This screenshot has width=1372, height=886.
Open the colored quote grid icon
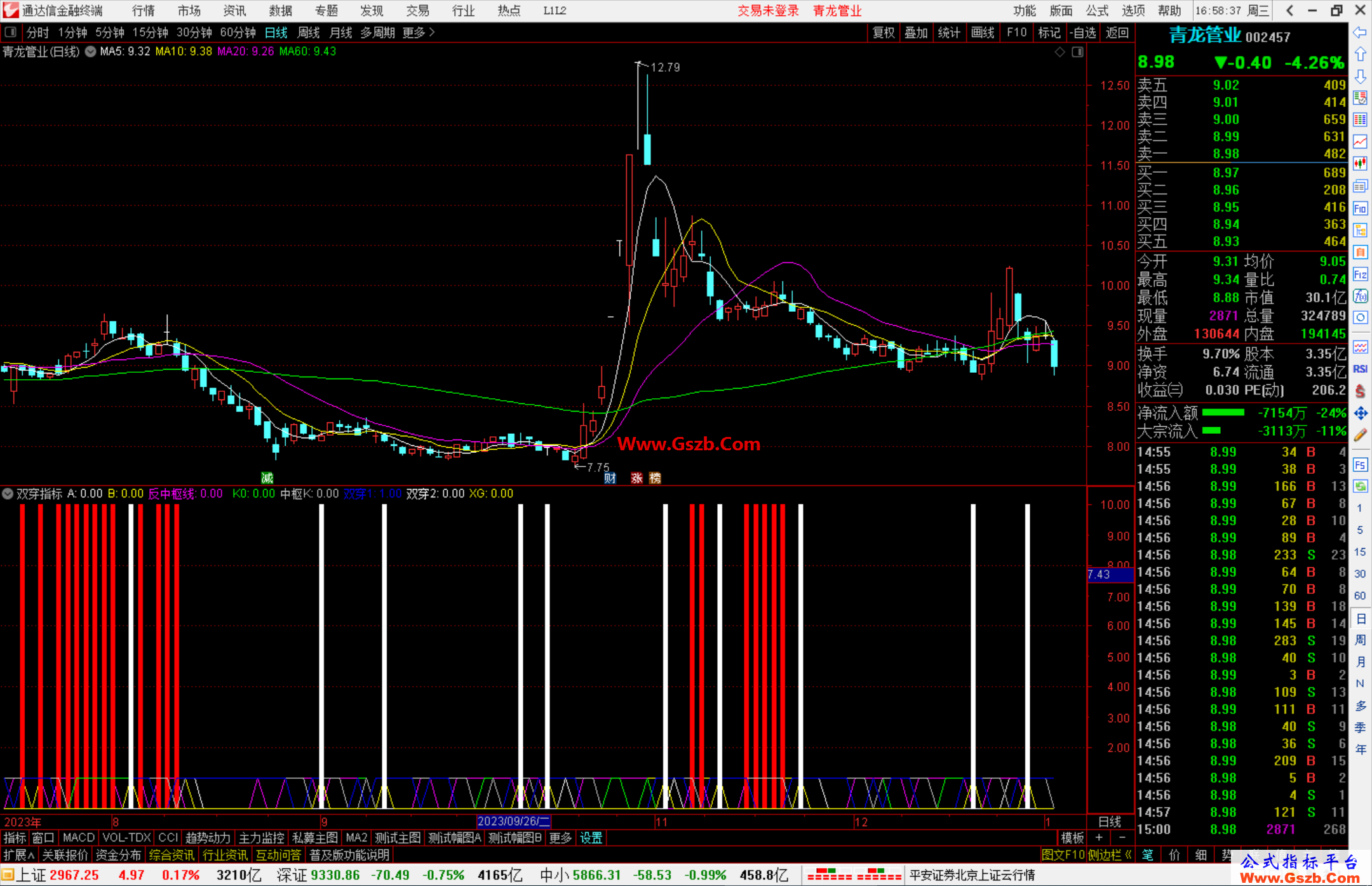[x=1360, y=120]
